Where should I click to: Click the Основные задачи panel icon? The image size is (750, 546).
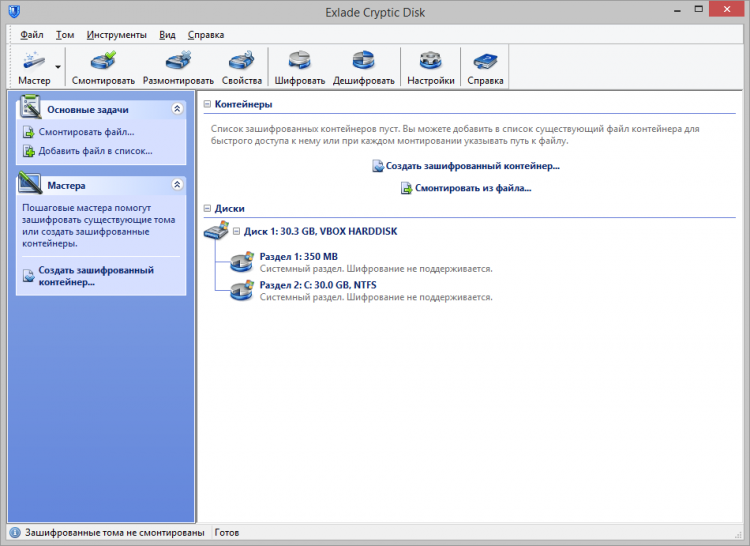click(x=30, y=106)
